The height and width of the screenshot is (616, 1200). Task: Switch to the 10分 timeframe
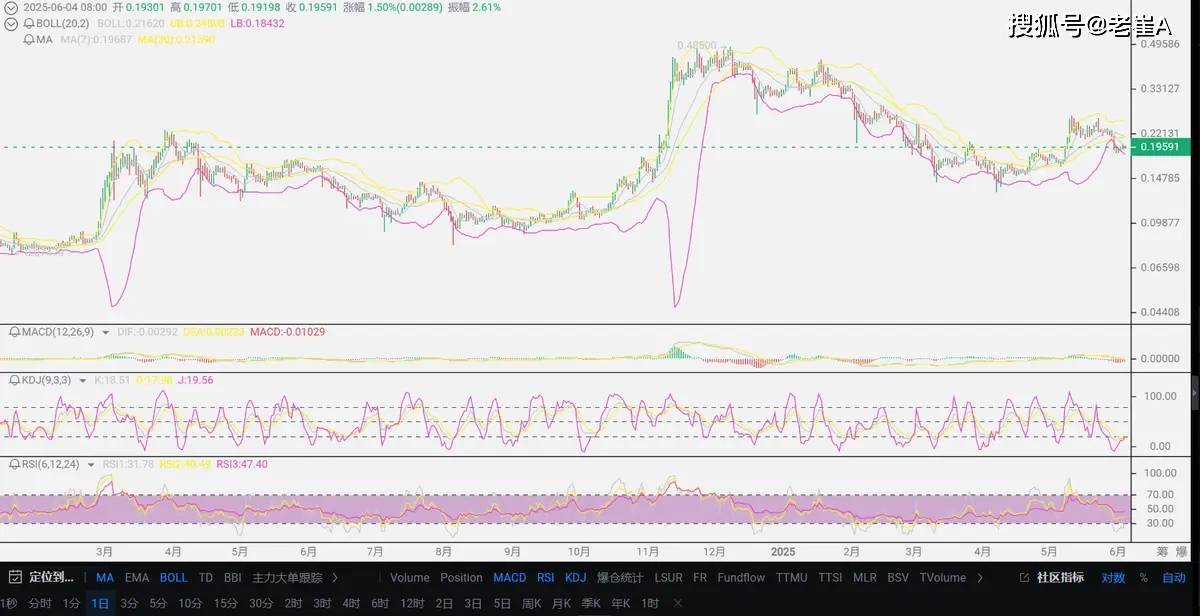(190, 603)
